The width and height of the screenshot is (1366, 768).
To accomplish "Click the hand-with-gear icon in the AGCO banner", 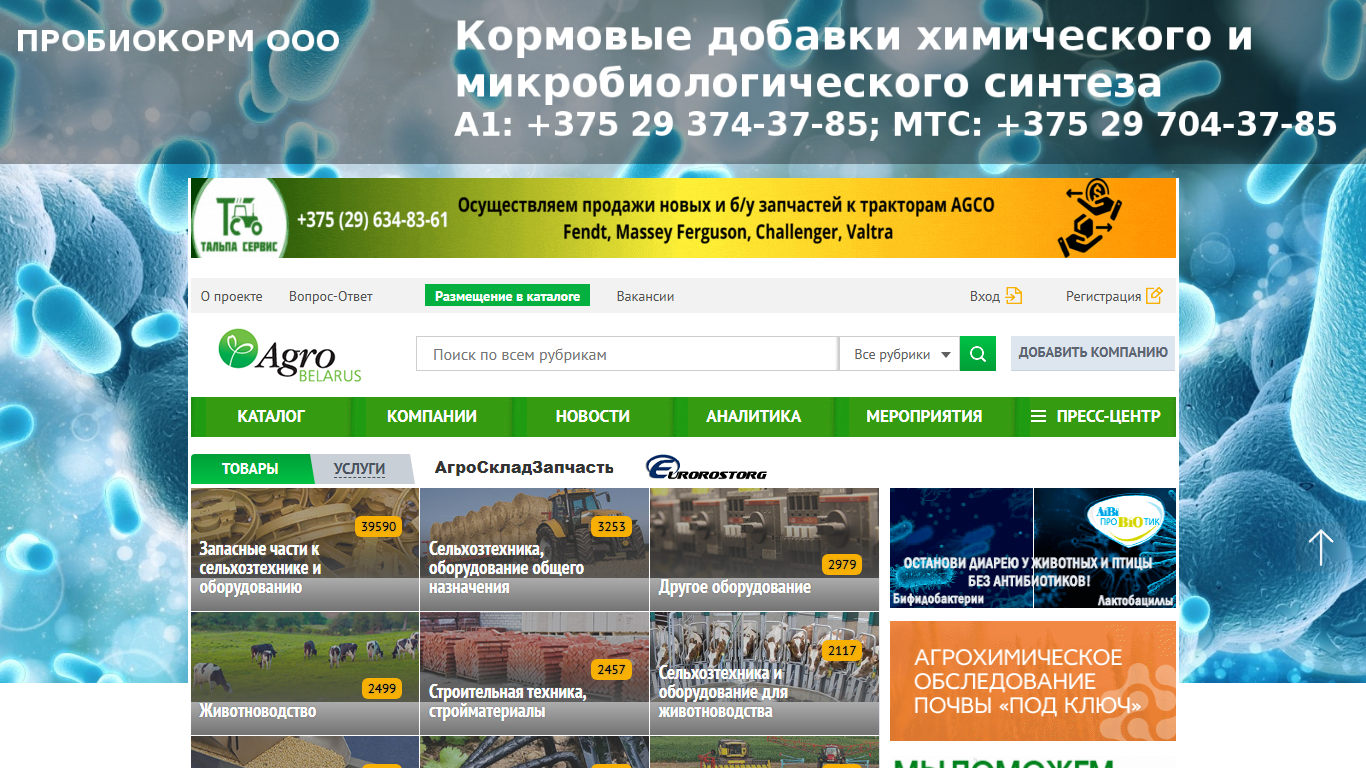I will click(1090, 218).
